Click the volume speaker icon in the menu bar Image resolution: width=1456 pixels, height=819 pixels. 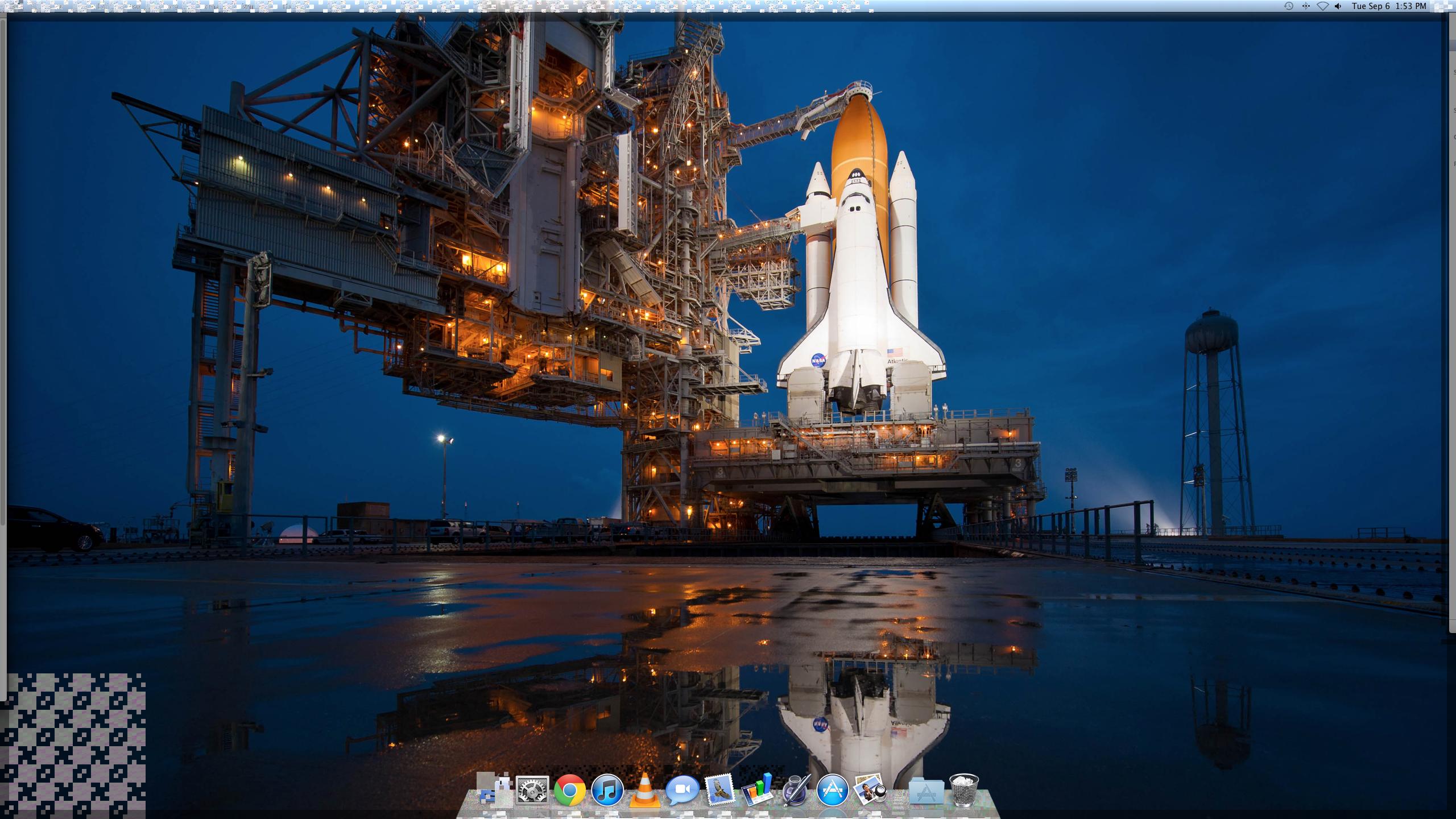1338,6
